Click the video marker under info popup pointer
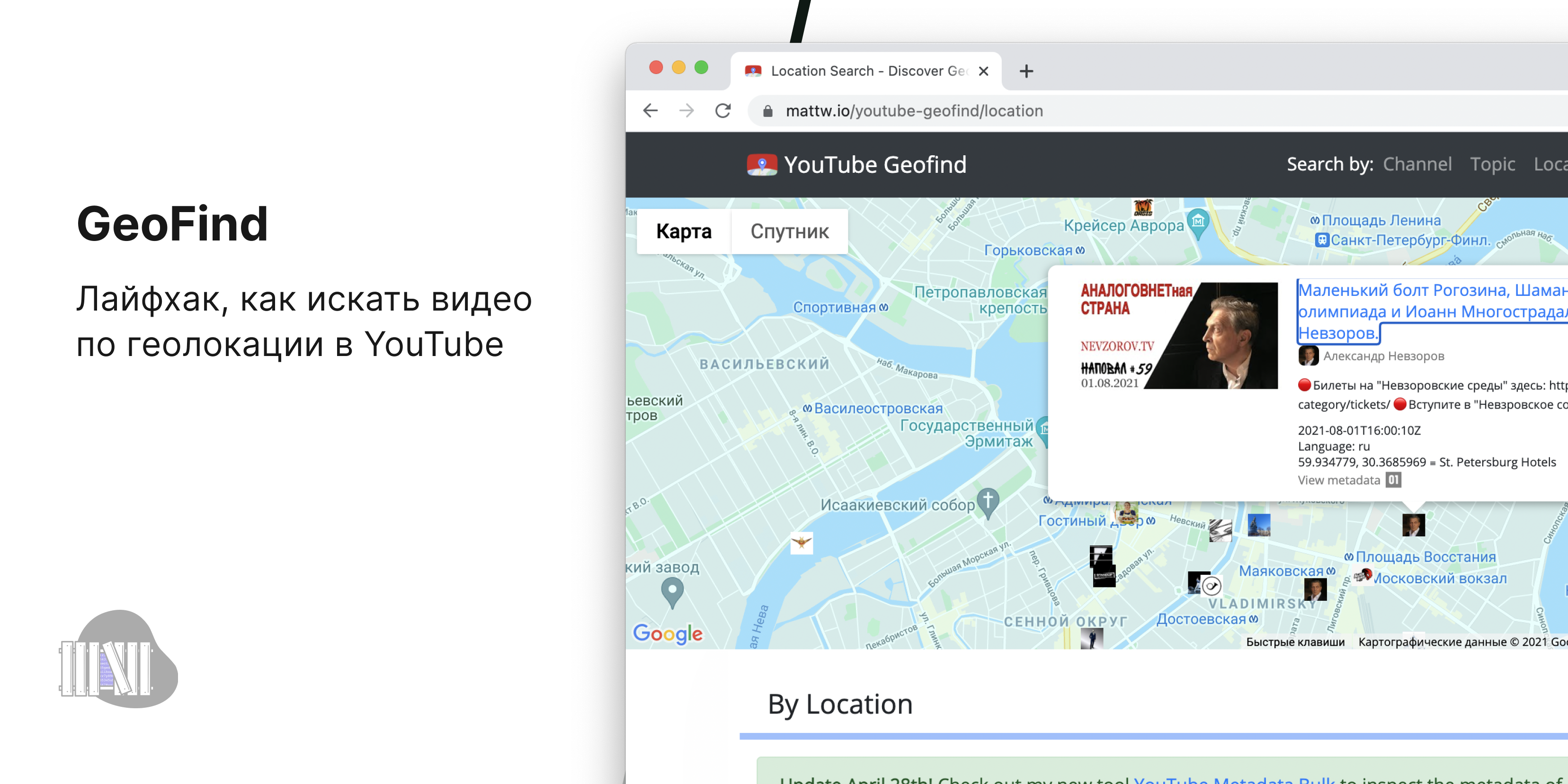This screenshot has height=784, width=1568. (1413, 525)
